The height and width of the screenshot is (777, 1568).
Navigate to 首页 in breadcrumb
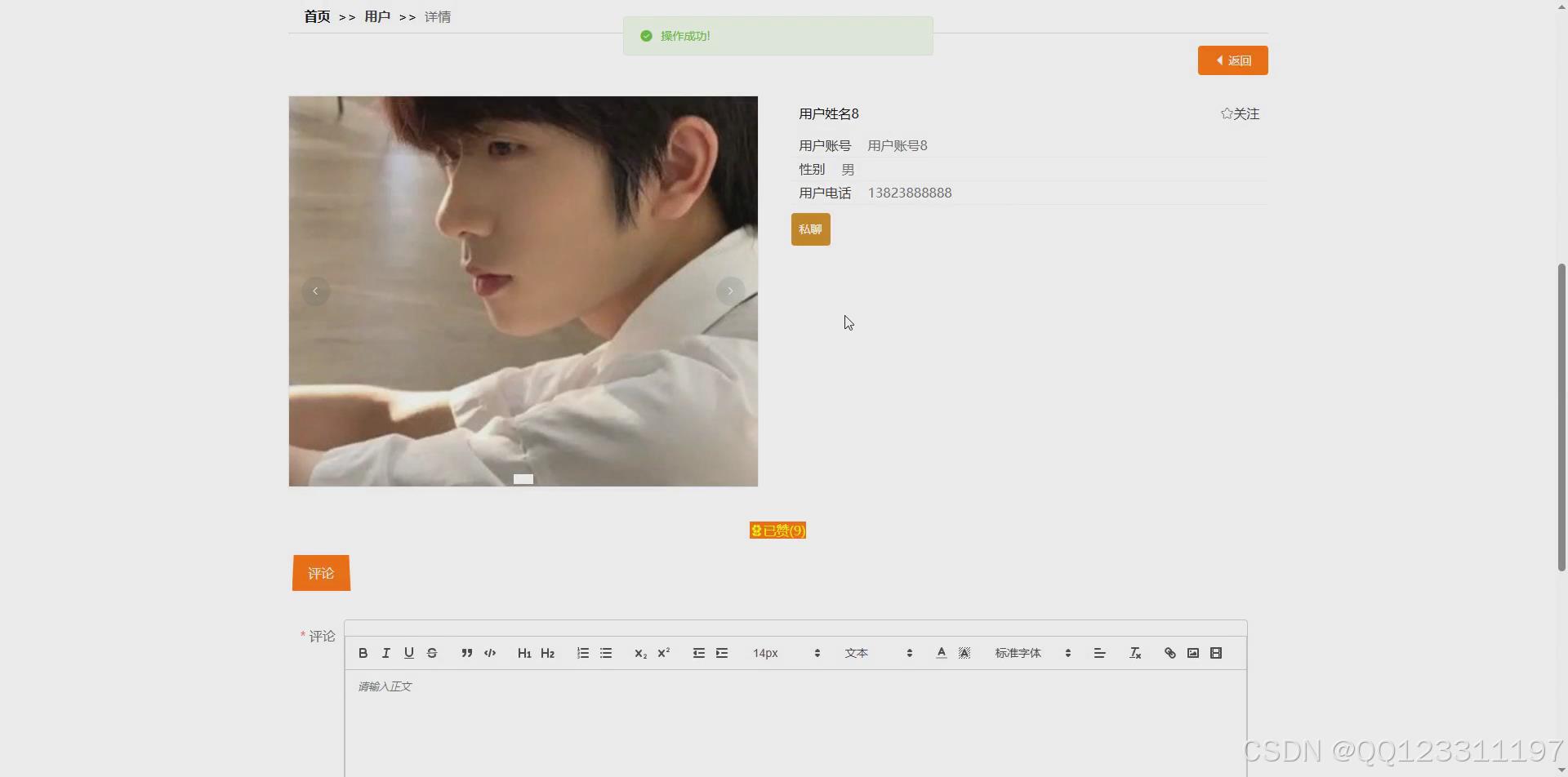pyautogui.click(x=317, y=16)
